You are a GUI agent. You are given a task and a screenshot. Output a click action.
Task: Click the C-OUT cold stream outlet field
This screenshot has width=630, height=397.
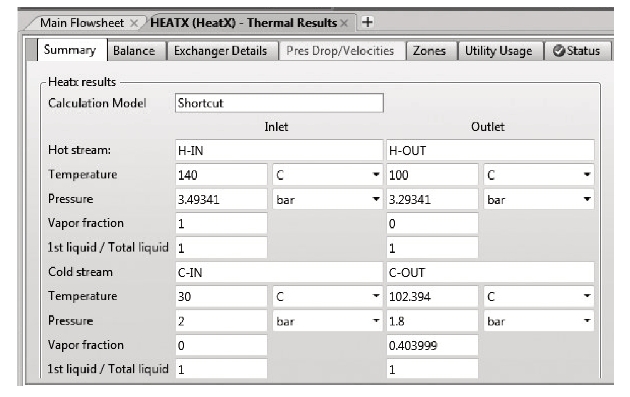coord(490,272)
